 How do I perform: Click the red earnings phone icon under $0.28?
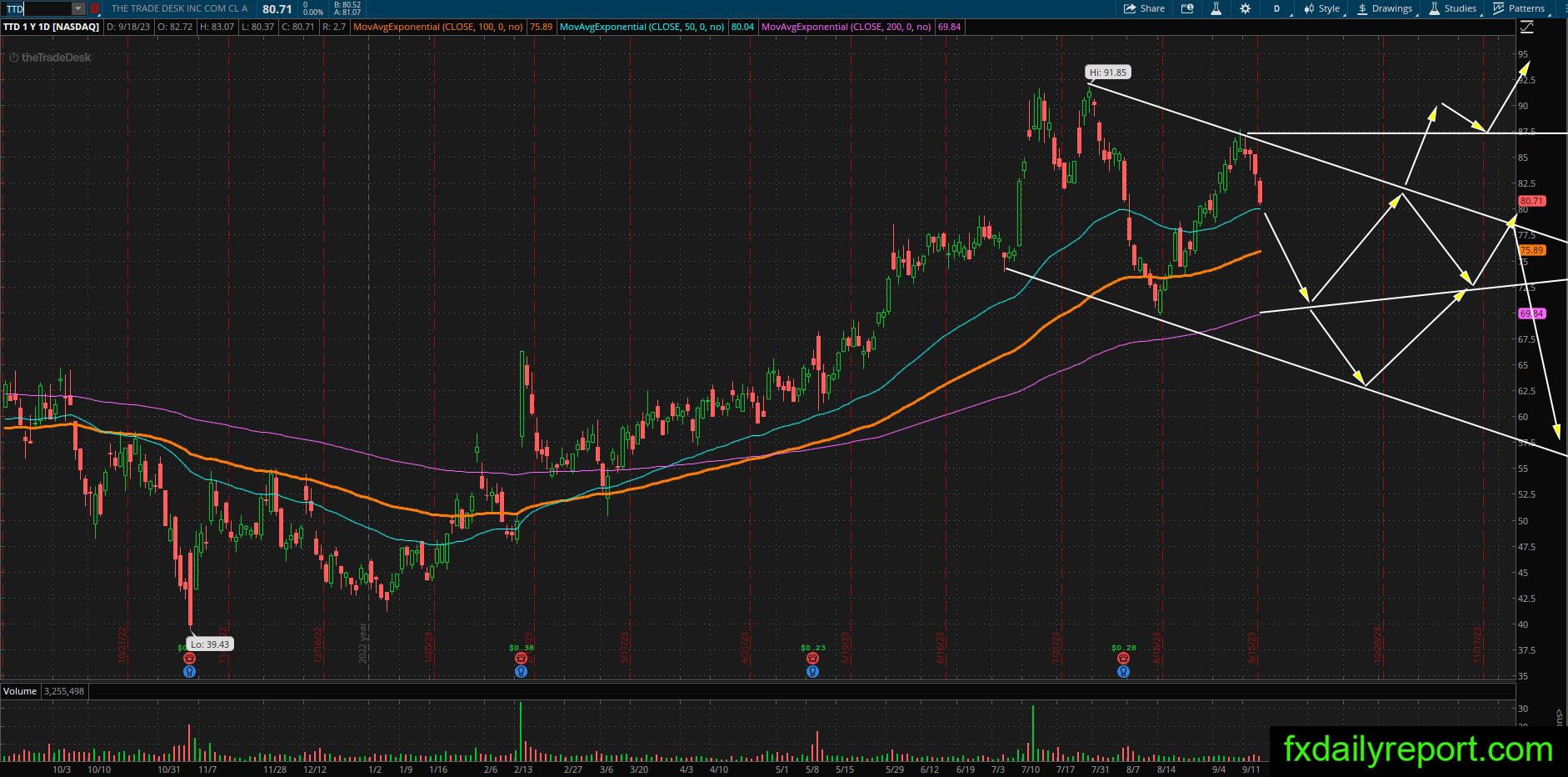[x=1123, y=659]
